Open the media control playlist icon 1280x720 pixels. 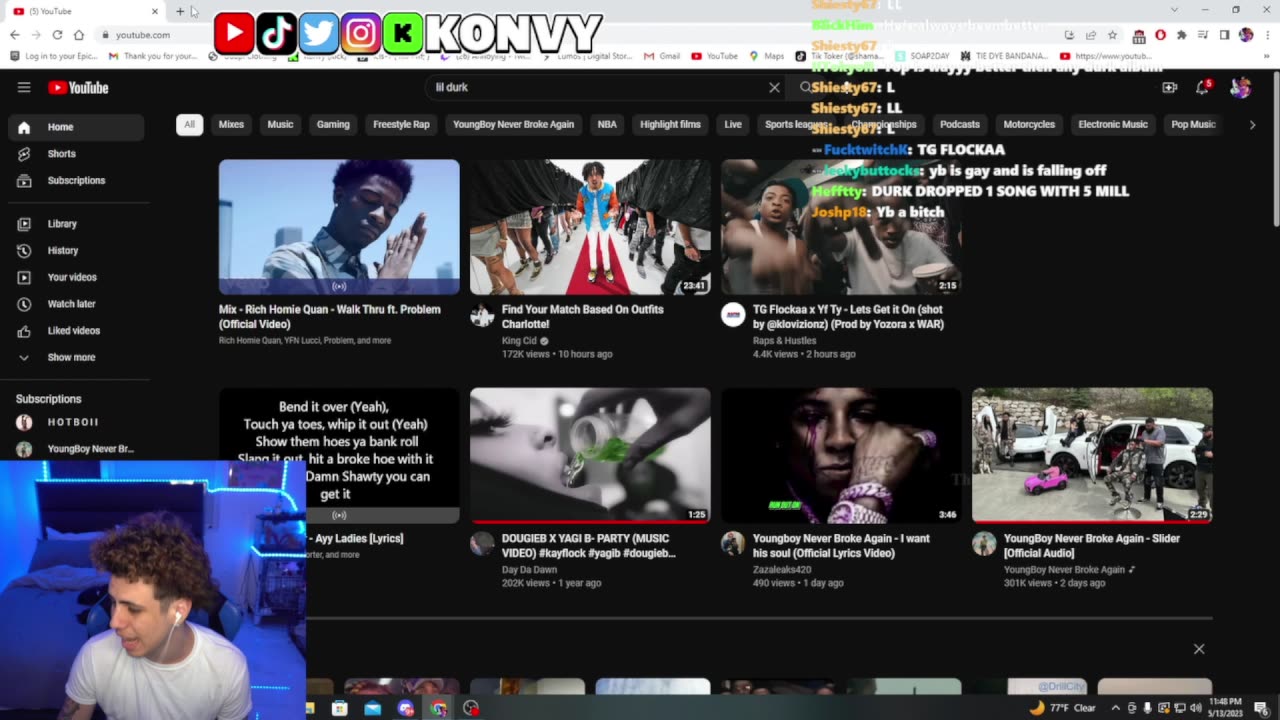(1203, 35)
